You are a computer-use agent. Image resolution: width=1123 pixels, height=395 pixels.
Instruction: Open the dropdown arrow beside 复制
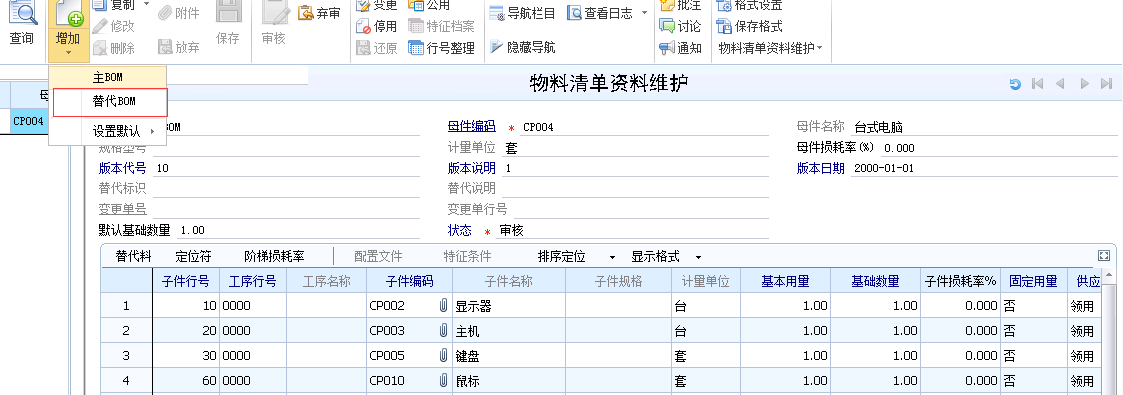[x=146, y=4]
